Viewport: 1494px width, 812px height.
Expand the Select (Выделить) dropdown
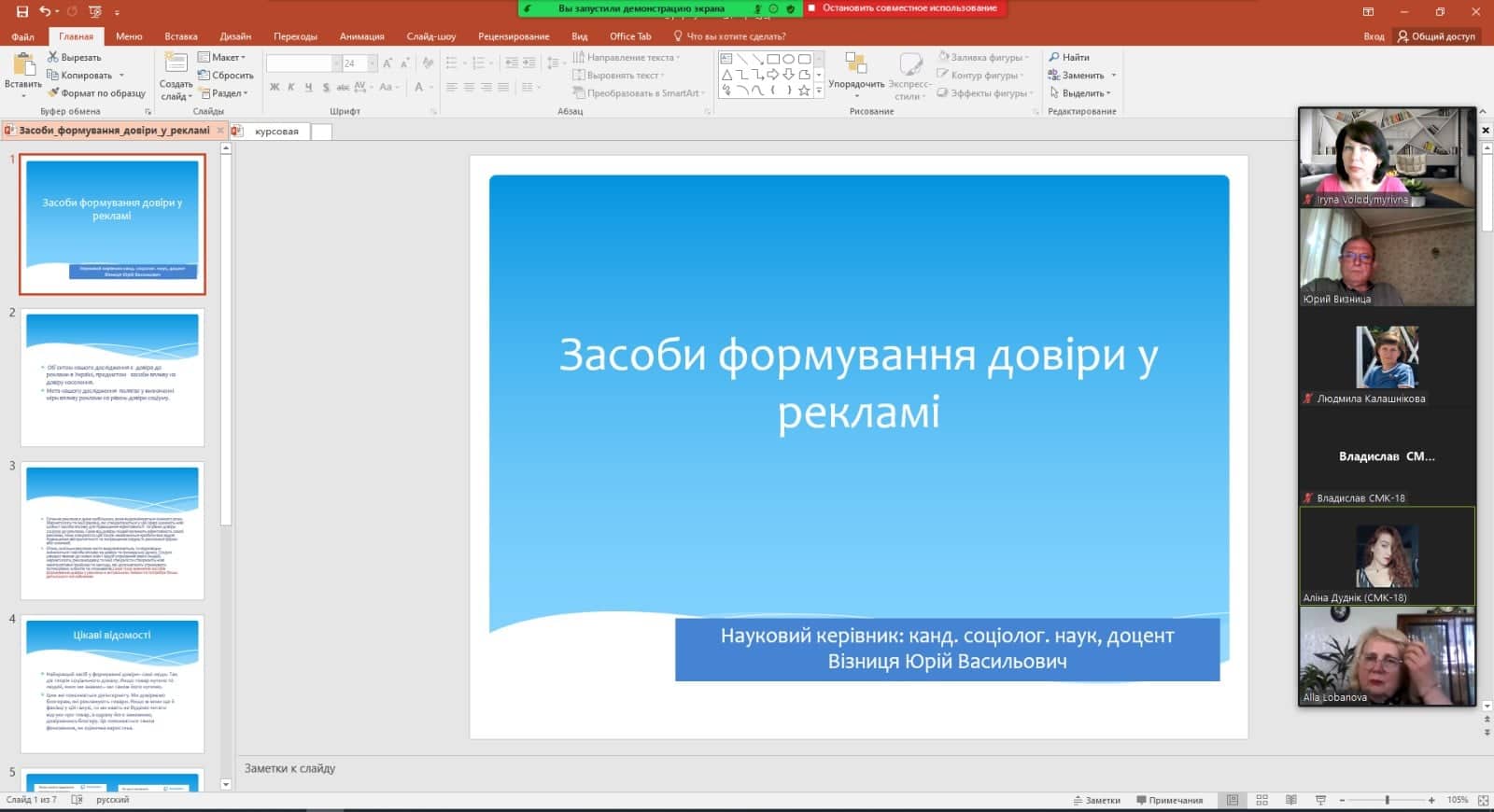1085,93
